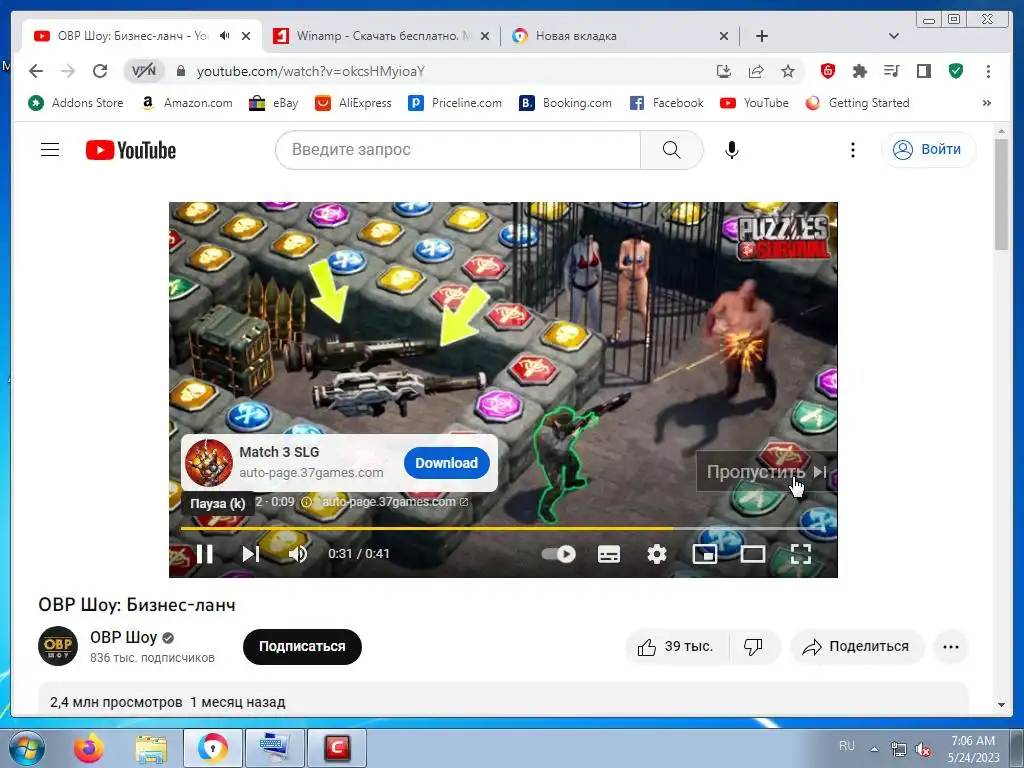Screen dimensions: 1024x768
Task: Pause the video with the pause button
Action: click(x=204, y=554)
